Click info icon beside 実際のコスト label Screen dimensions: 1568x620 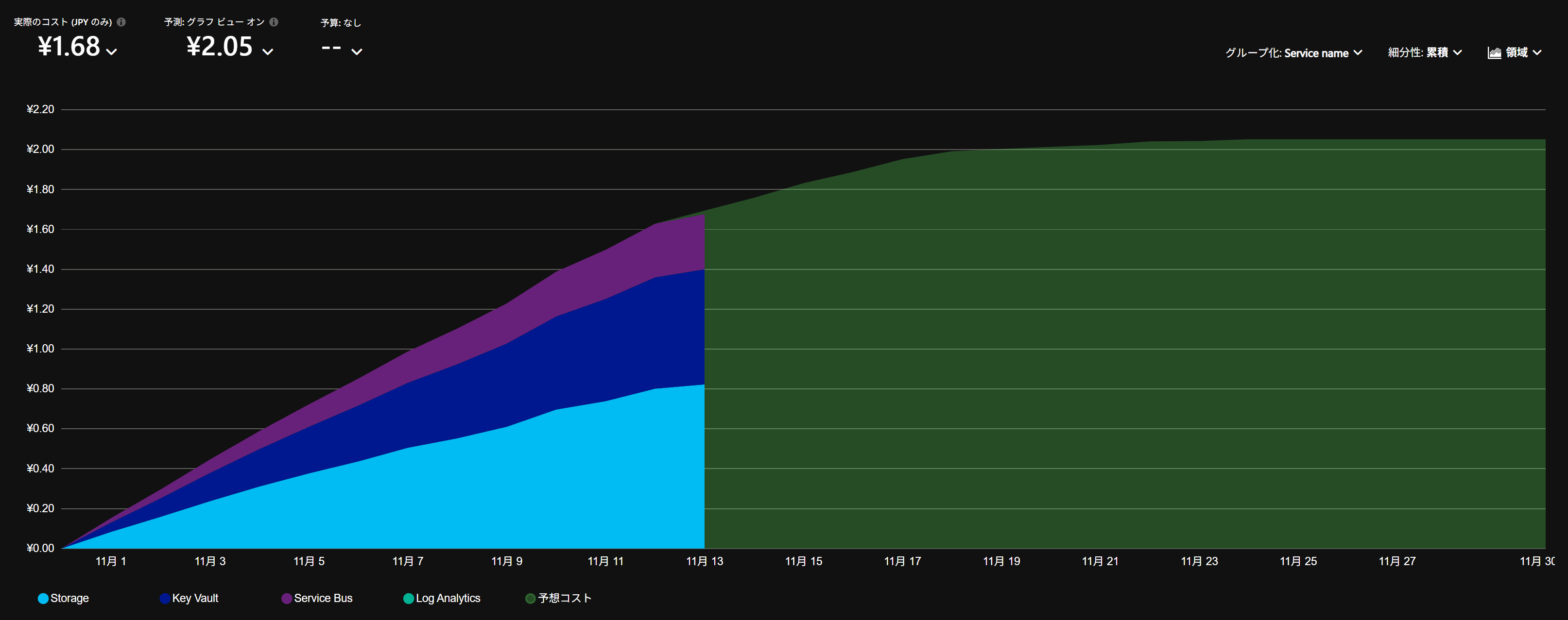[x=121, y=22]
